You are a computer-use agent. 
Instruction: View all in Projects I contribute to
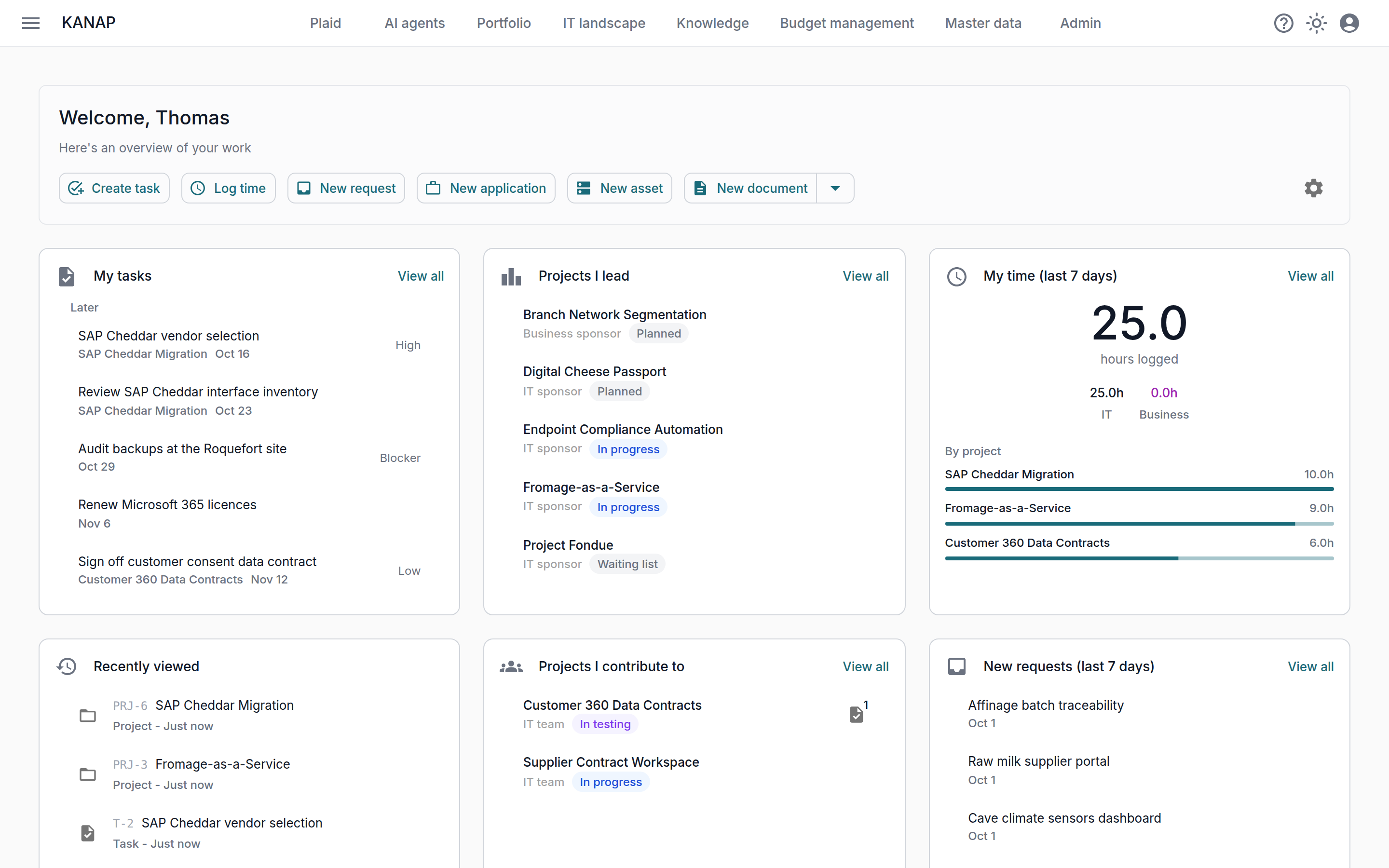coord(866,666)
